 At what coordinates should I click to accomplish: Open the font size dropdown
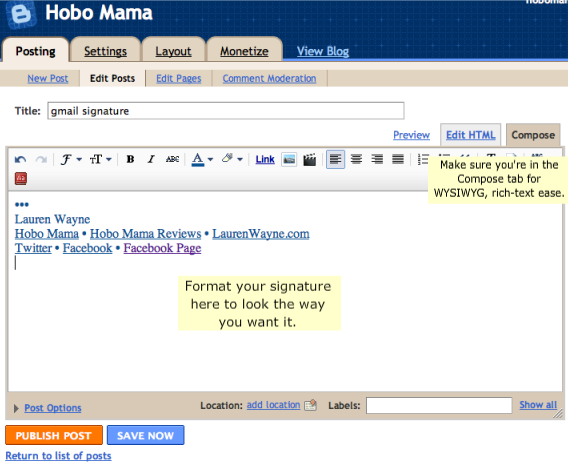click(x=100, y=159)
